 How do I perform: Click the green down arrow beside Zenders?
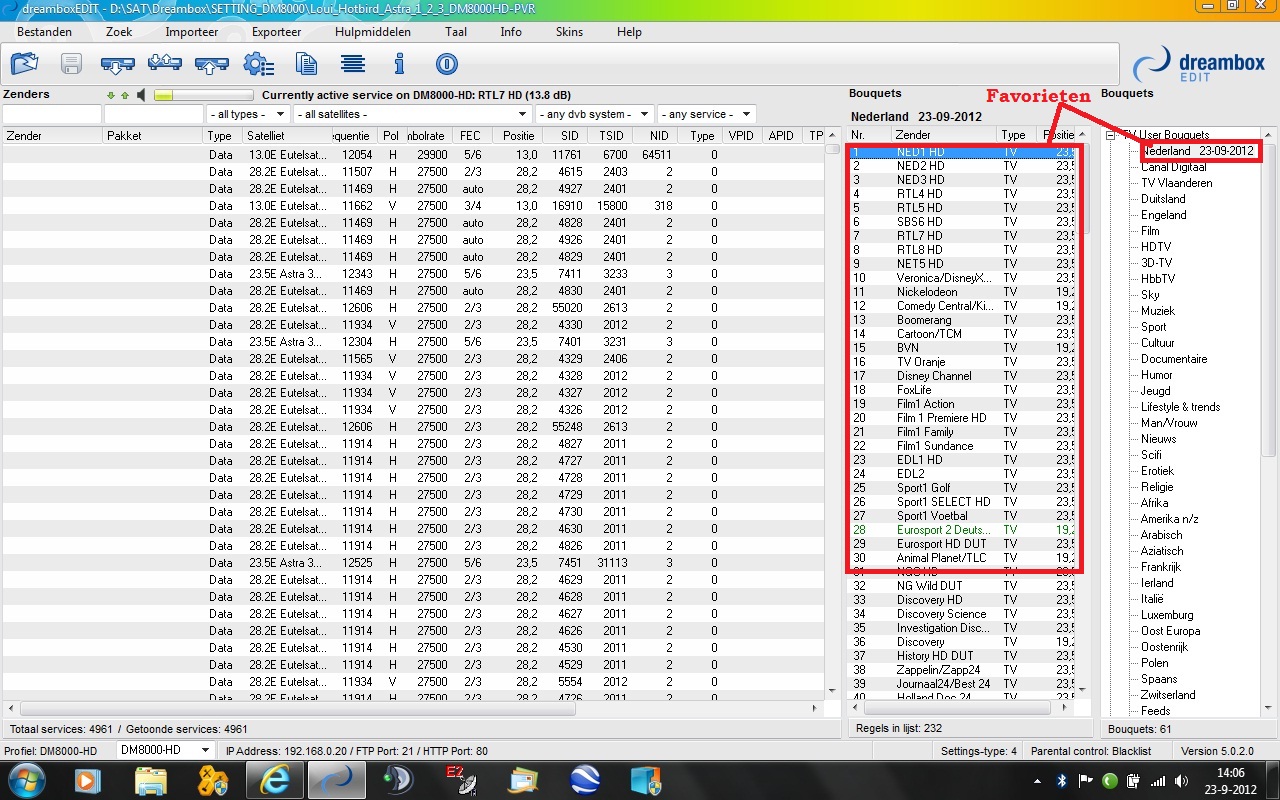111,96
